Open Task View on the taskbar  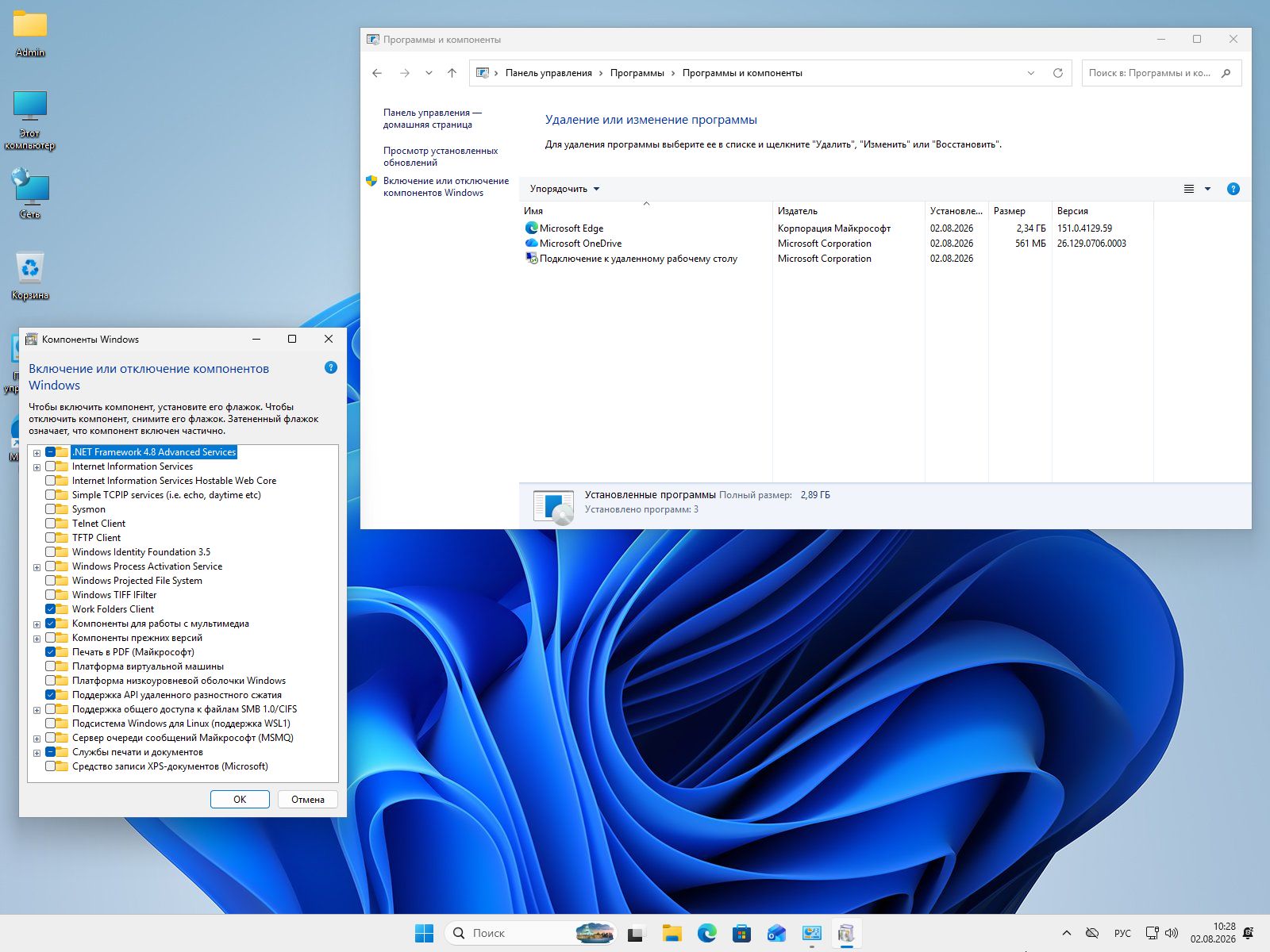tap(635, 933)
